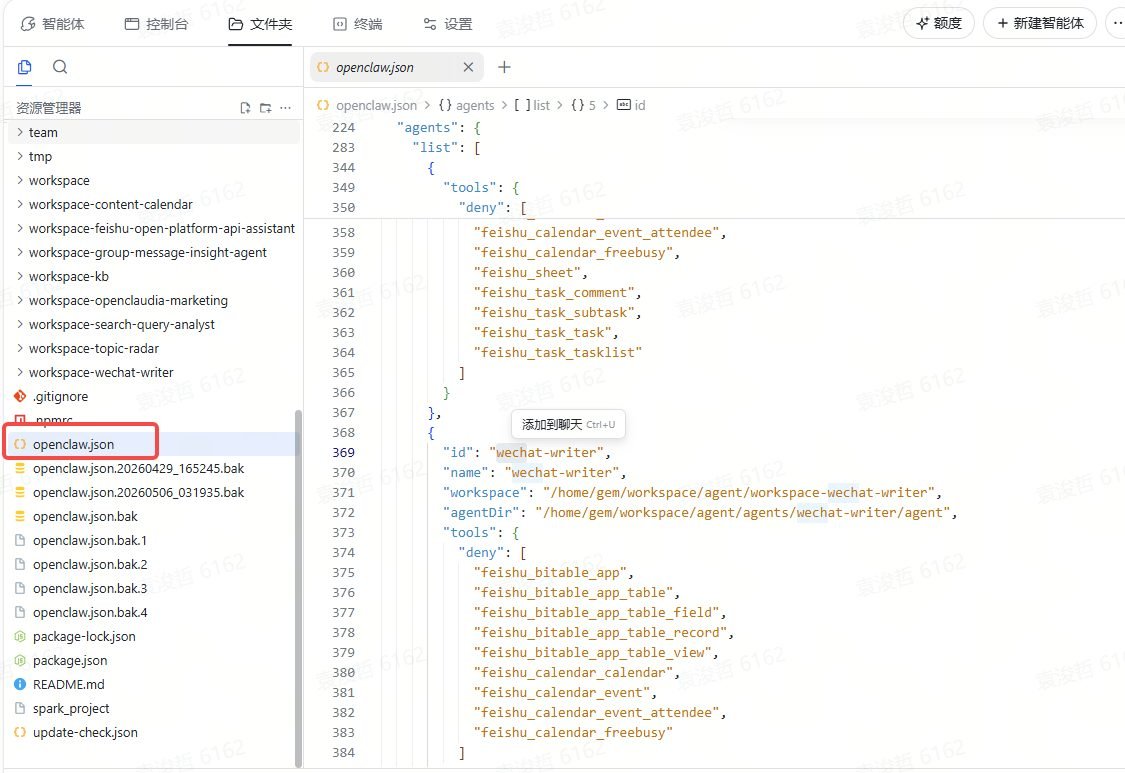Screen dimensions: 1125x773
Task: Open the package.json file
Action: pos(154,660)
